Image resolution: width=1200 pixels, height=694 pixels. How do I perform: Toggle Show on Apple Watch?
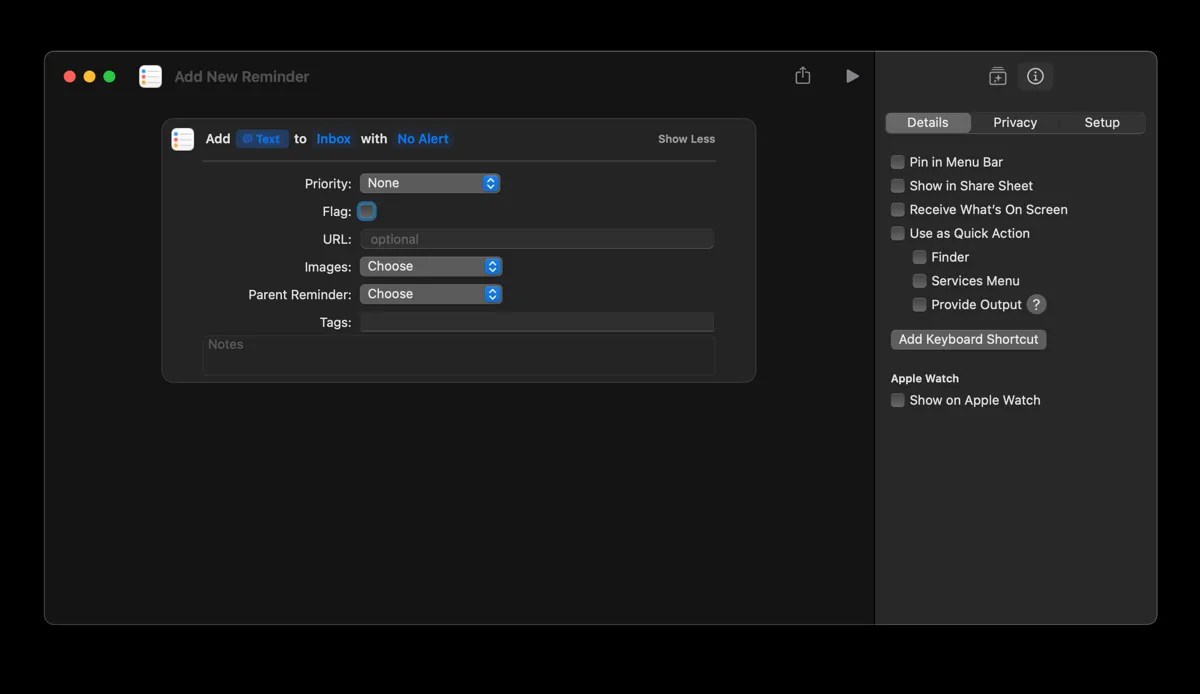pyautogui.click(x=896, y=399)
